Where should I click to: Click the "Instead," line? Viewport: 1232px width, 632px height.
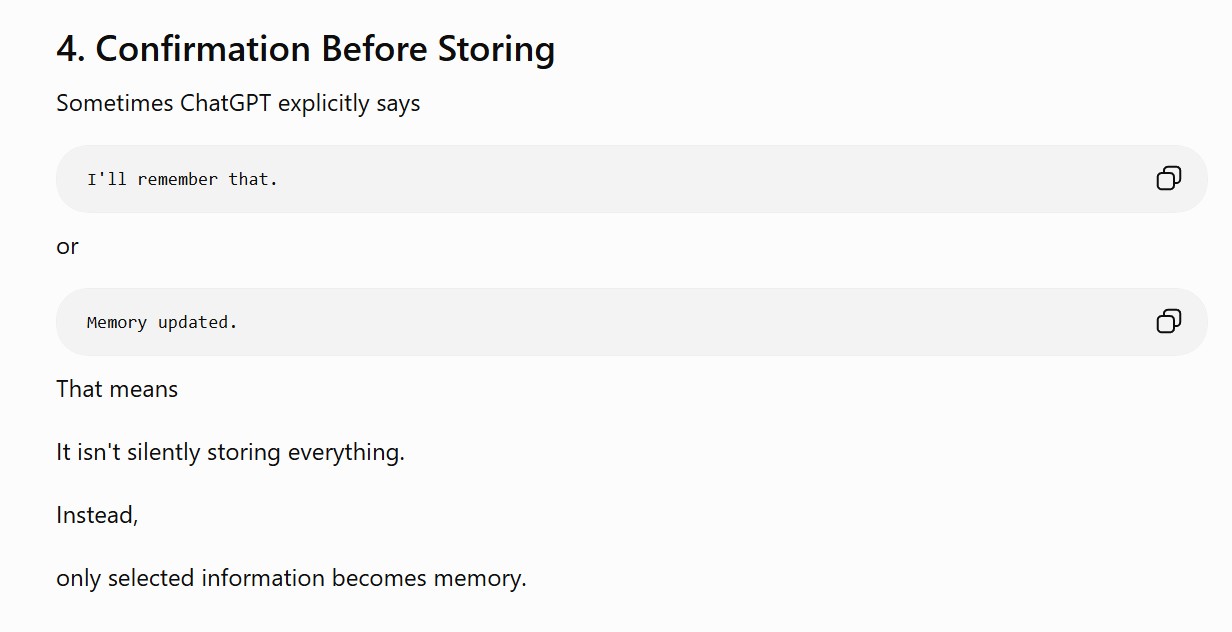click(x=97, y=515)
